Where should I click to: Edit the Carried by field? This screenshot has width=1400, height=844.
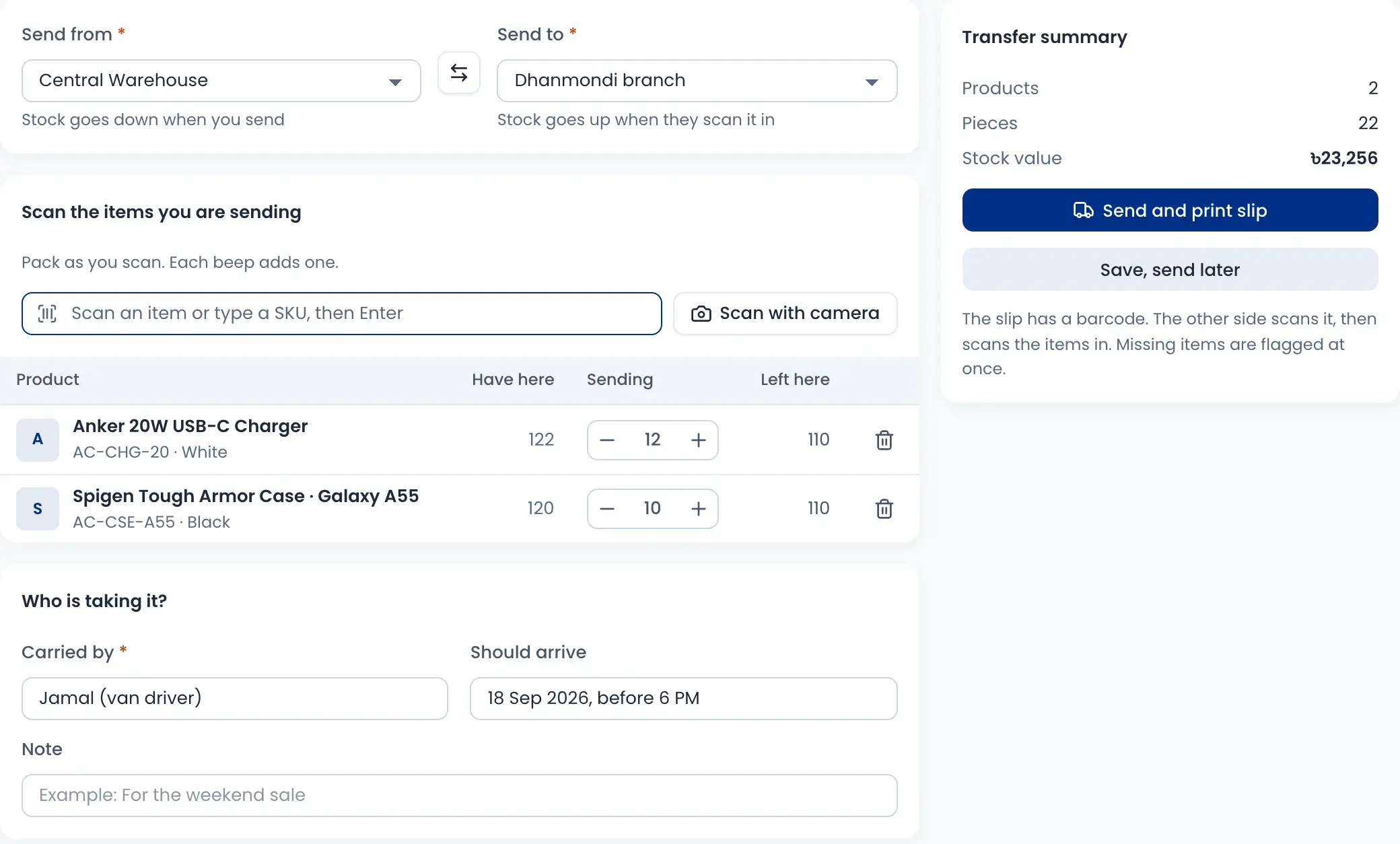235,699
